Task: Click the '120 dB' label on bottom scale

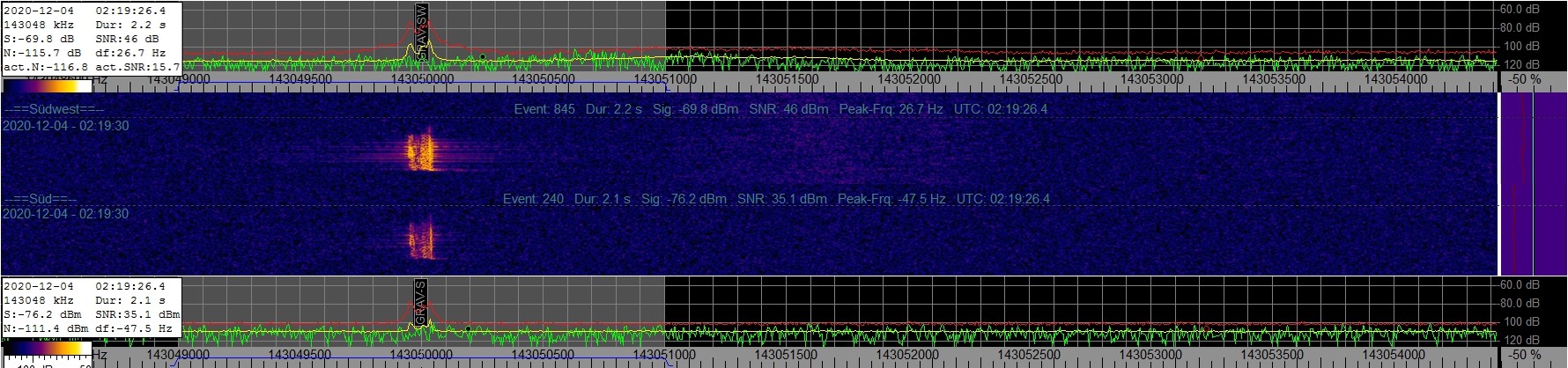Action: (x=1522, y=340)
